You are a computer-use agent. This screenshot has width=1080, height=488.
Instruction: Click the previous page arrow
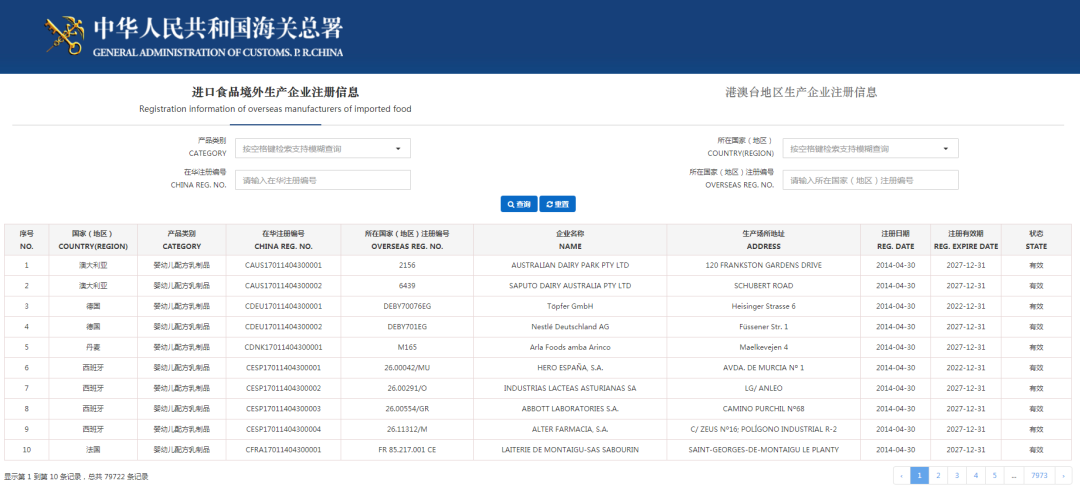click(901, 476)
